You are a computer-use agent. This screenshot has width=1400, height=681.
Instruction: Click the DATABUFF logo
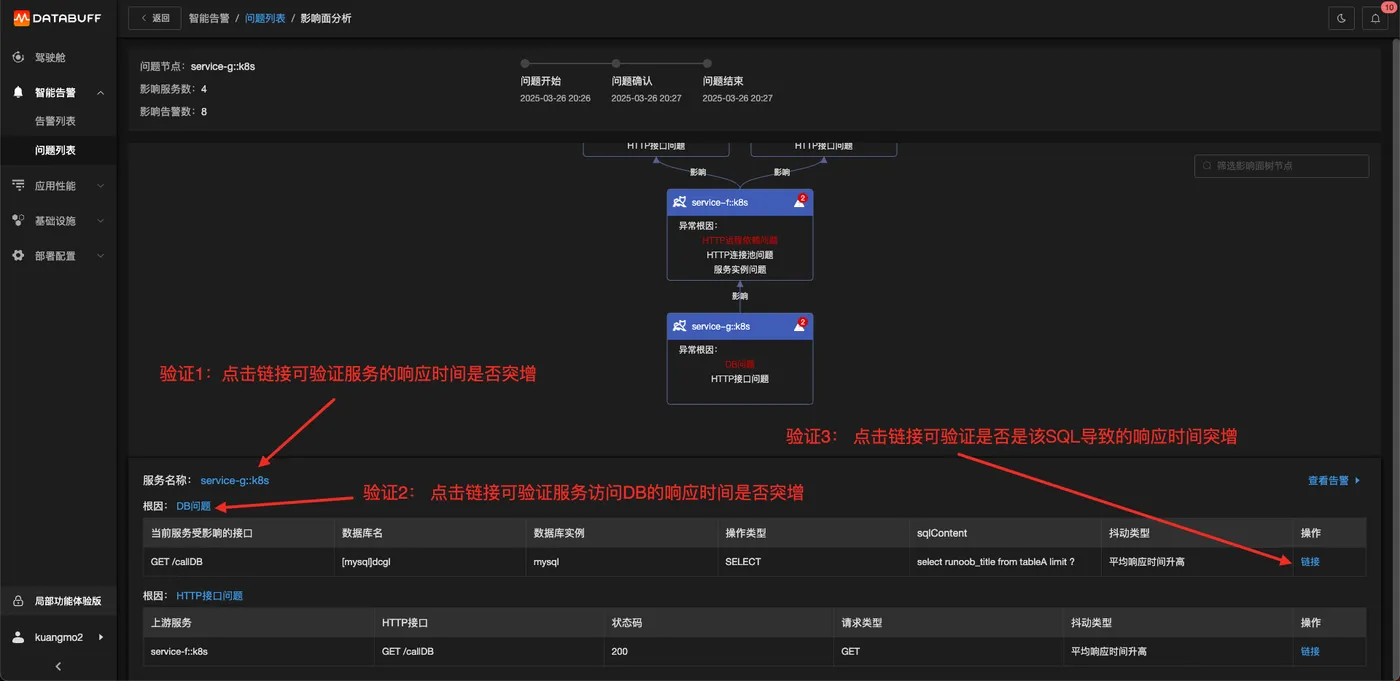click(56, 18)
